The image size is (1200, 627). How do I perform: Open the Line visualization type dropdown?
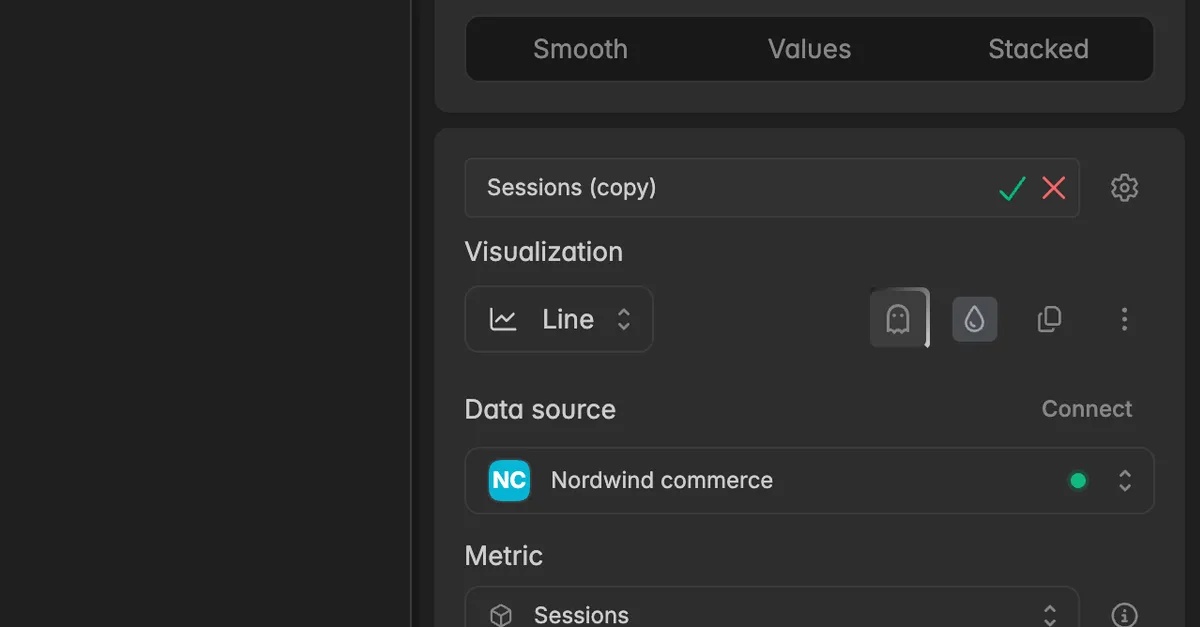click(559, 319)
